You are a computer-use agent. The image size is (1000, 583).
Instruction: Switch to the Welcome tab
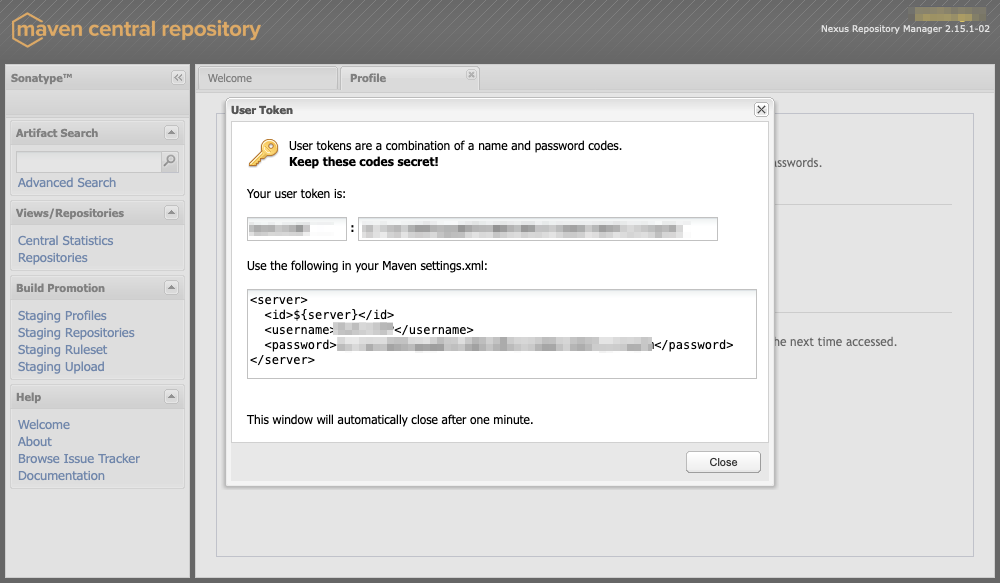click(x=267, y=78)
